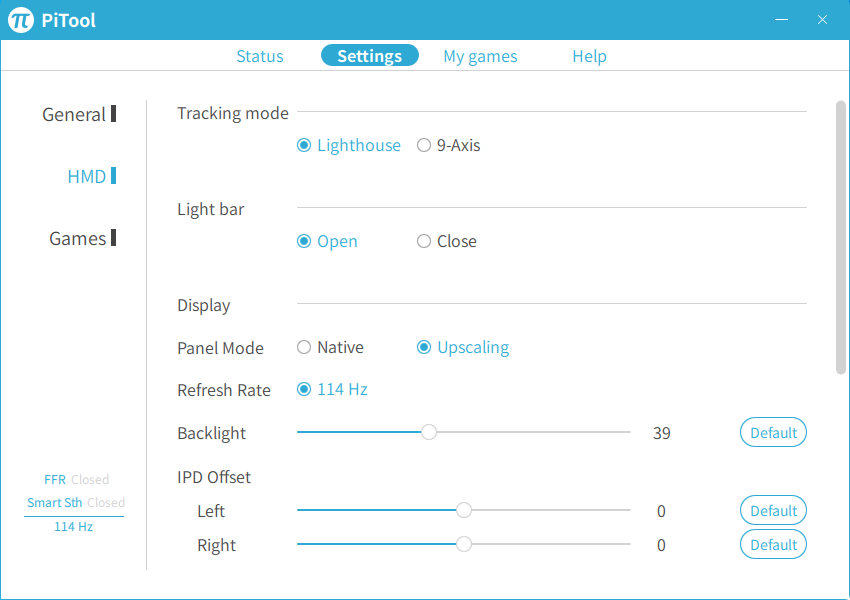
Task: Adjust the Backlight slider handle
Action: (x=429, y=432)
